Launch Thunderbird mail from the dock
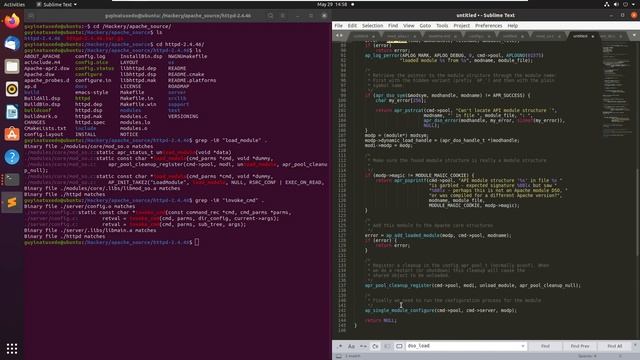 point(12,43)
